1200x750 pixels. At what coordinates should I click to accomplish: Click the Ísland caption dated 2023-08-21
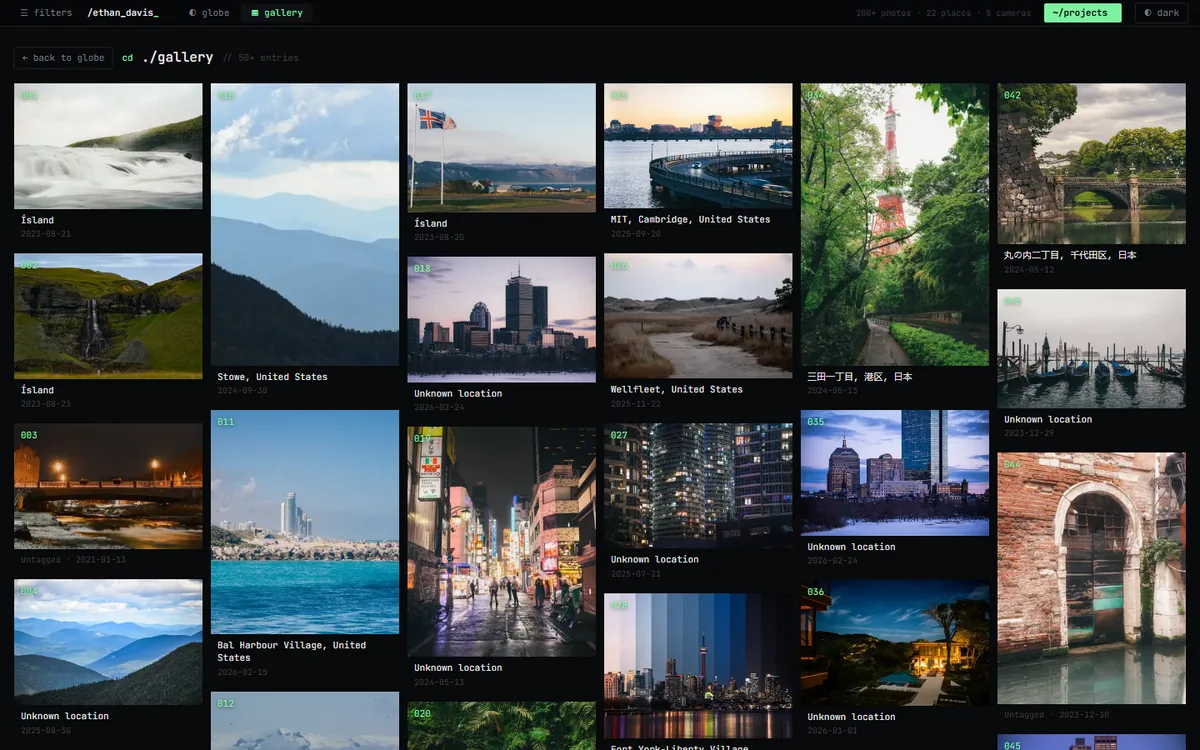[x=38, y=220]
